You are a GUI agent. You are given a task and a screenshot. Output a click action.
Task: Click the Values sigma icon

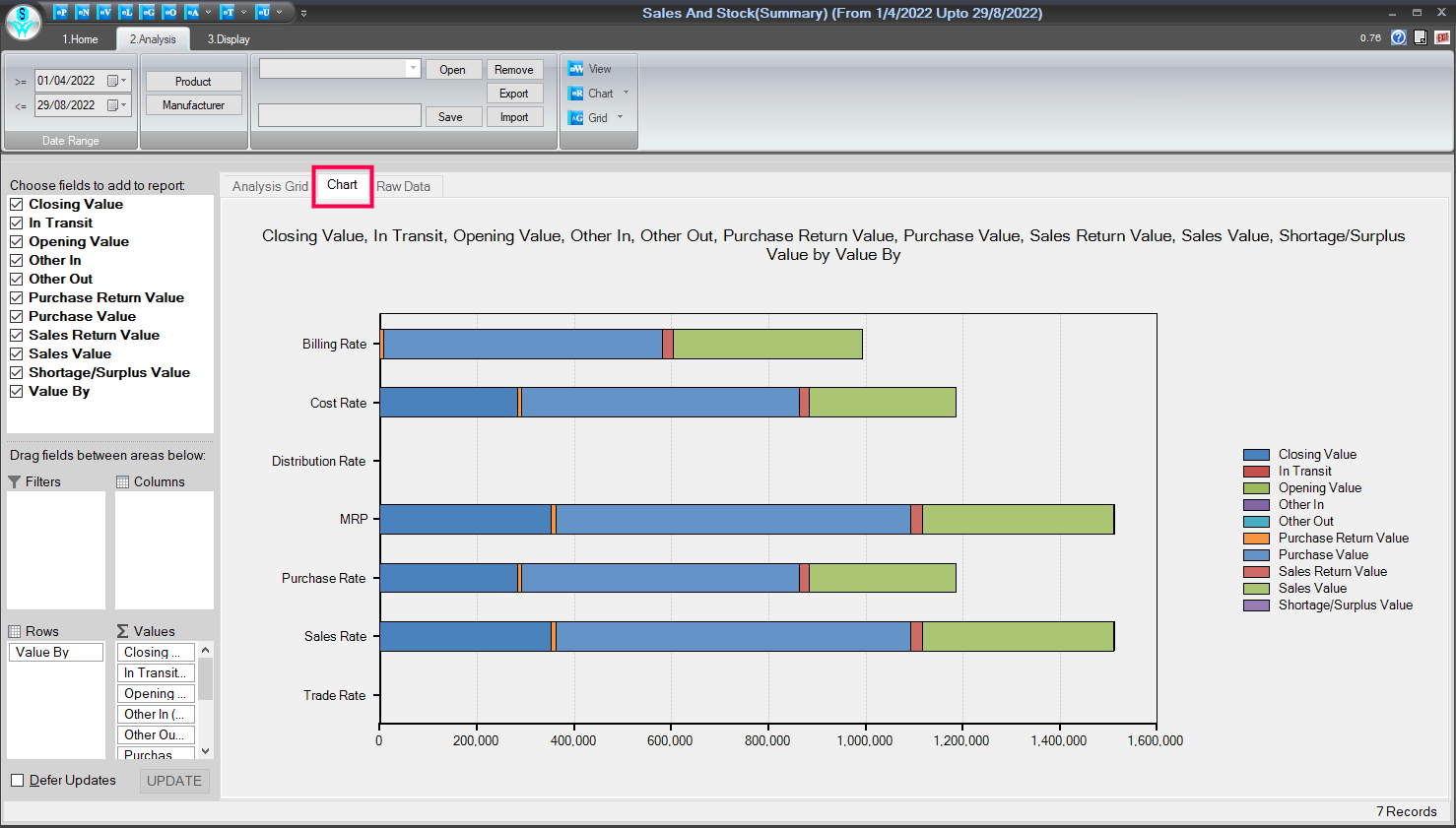click(123, 631)
